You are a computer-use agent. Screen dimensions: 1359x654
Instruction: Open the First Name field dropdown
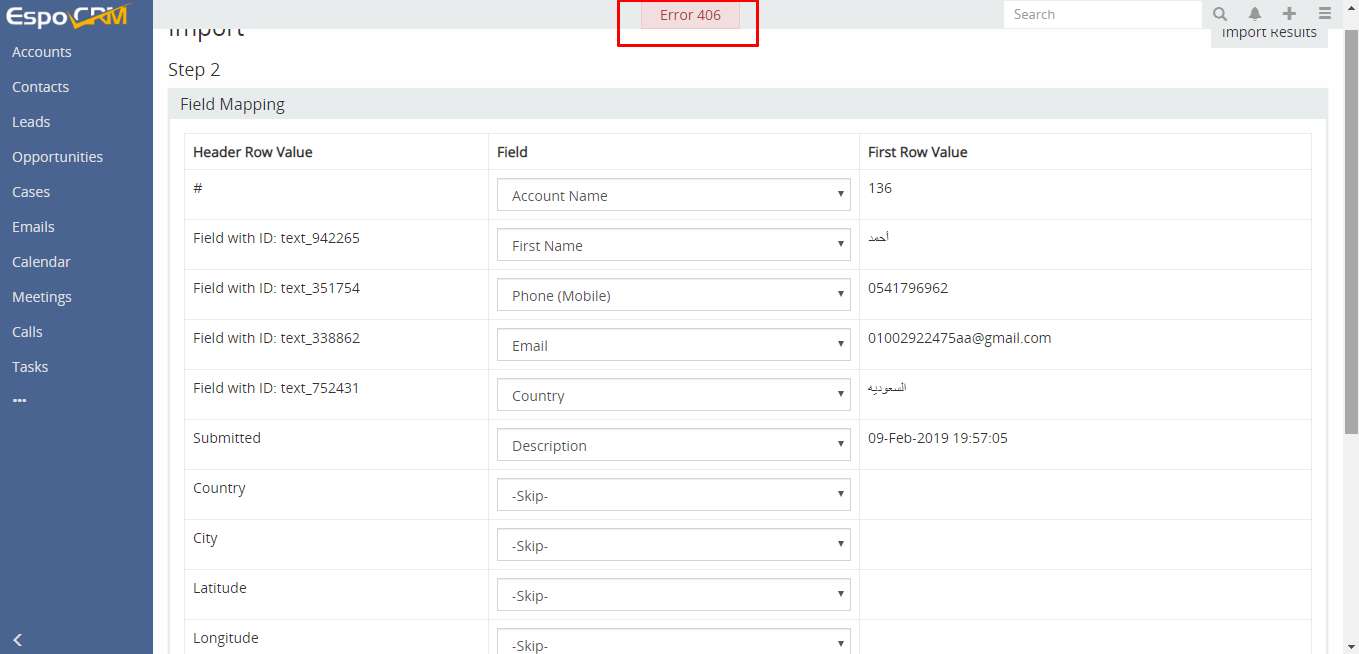pos(673,246)
